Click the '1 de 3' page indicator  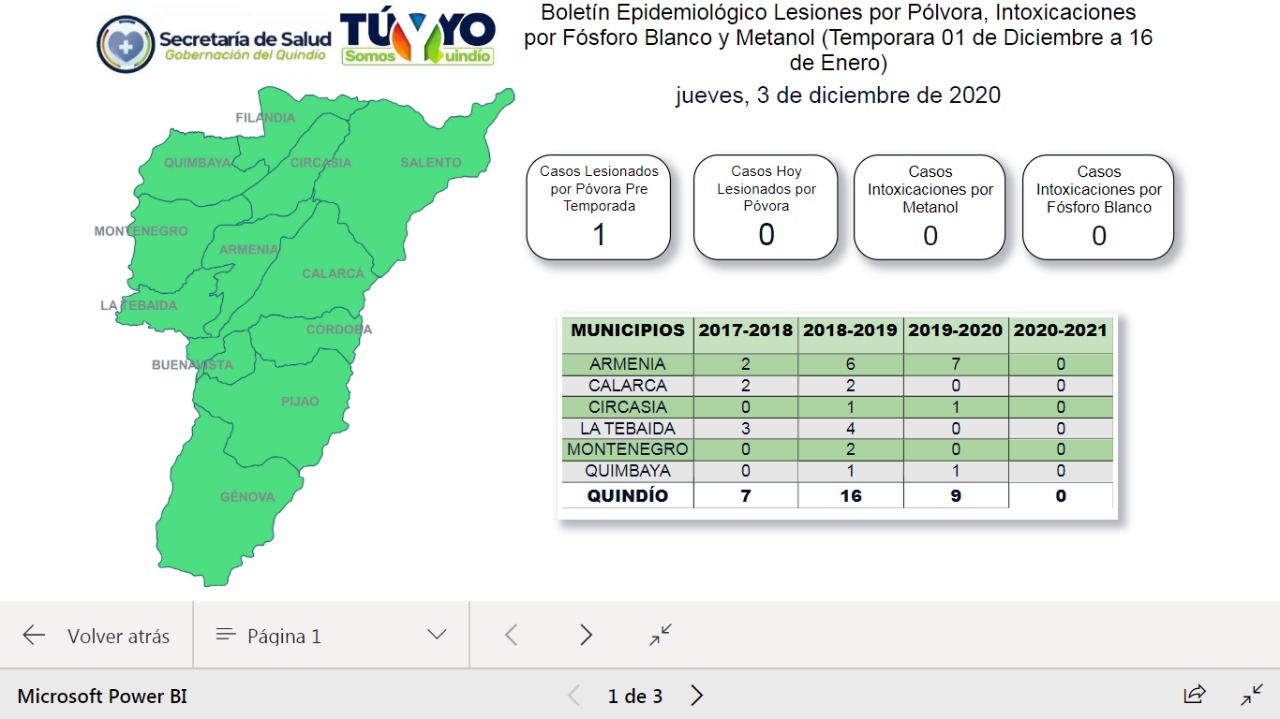[635, 696]
